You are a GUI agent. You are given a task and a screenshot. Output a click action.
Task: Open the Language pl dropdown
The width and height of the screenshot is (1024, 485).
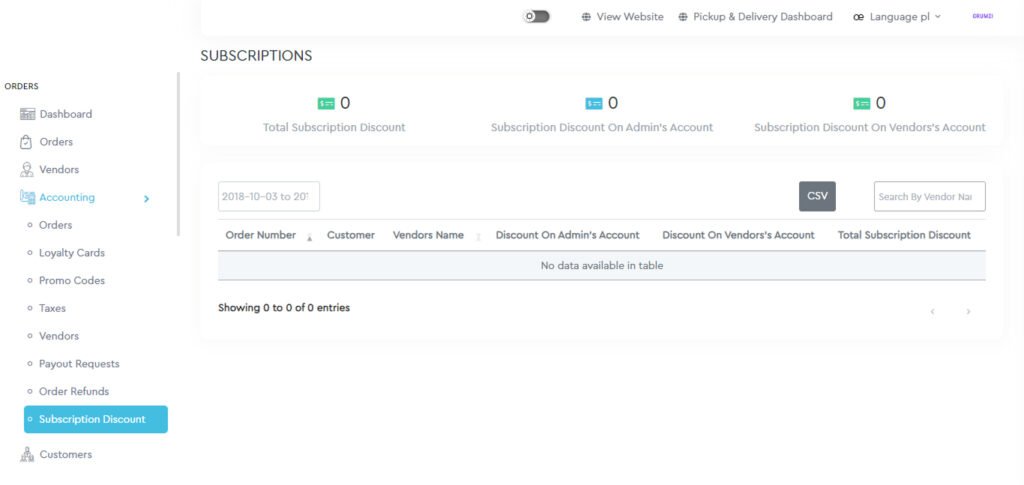896,17
